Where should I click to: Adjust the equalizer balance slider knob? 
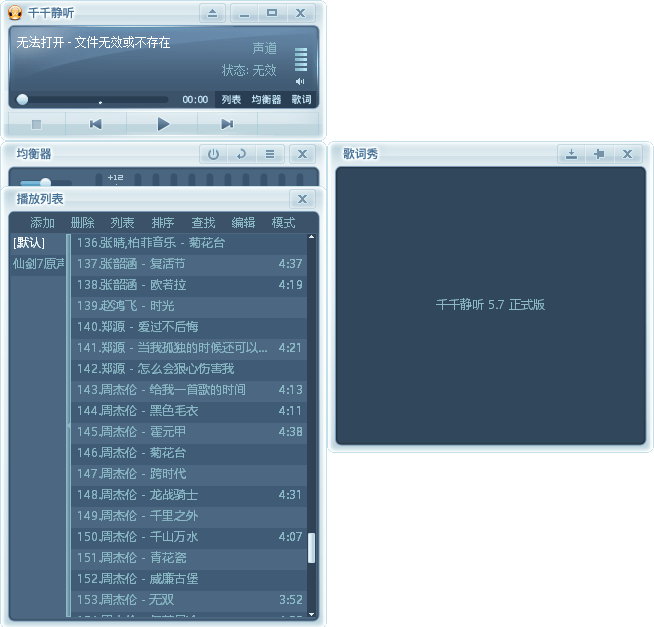tap(45, 182)
